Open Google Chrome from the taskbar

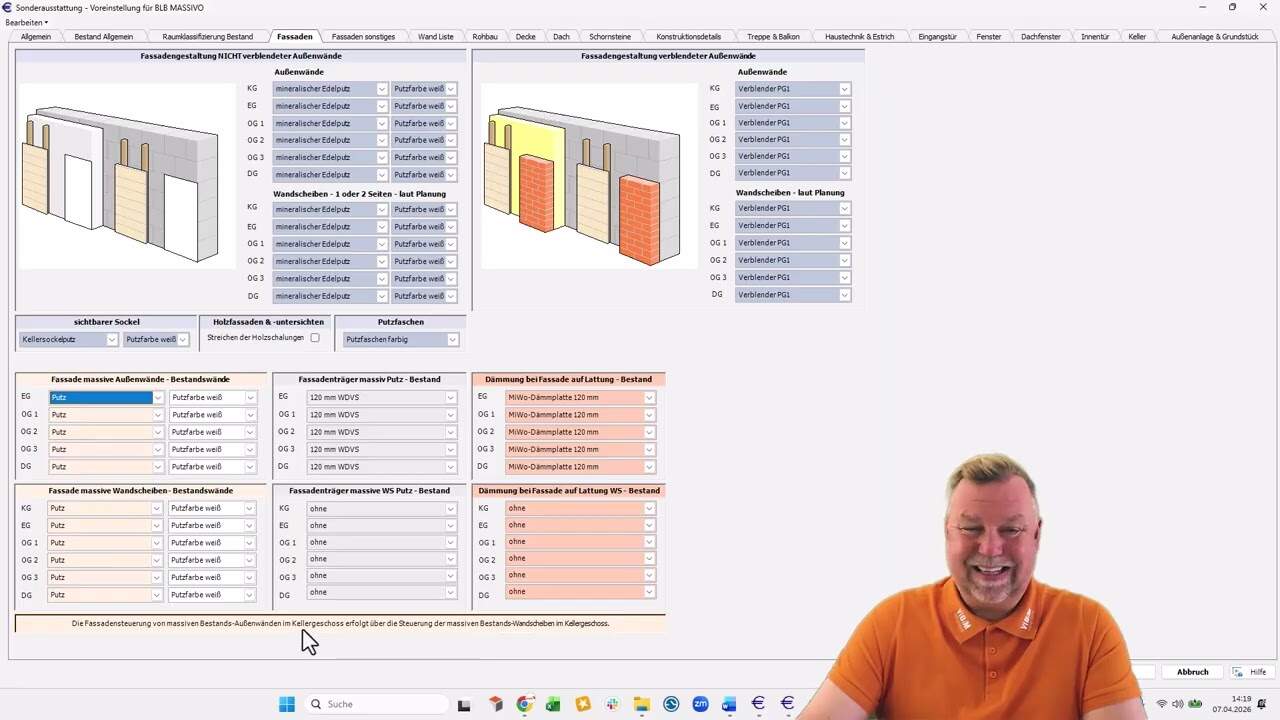525,704
